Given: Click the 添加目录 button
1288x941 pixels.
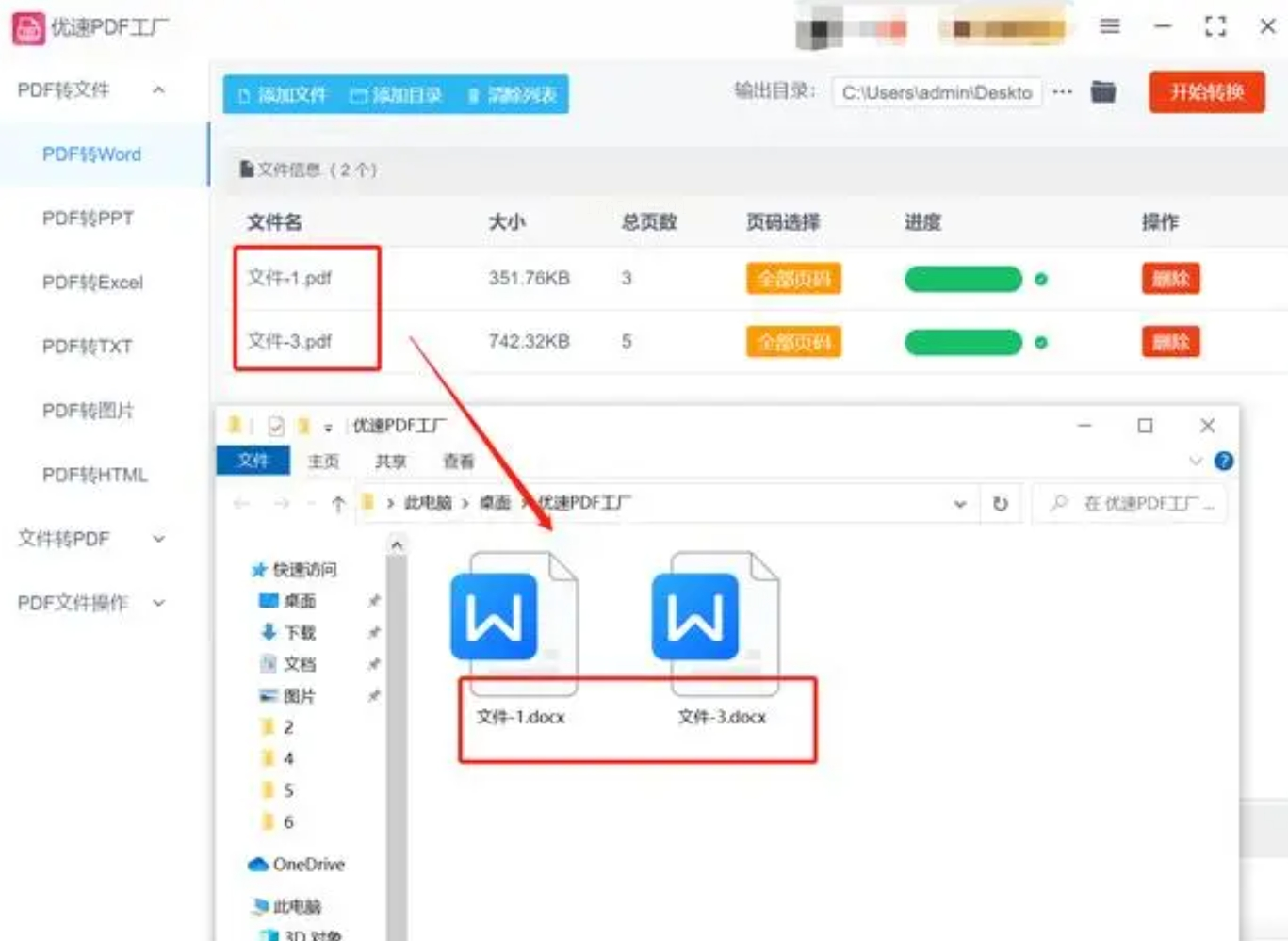Looking at the screenshot, I should pos(396,94).
